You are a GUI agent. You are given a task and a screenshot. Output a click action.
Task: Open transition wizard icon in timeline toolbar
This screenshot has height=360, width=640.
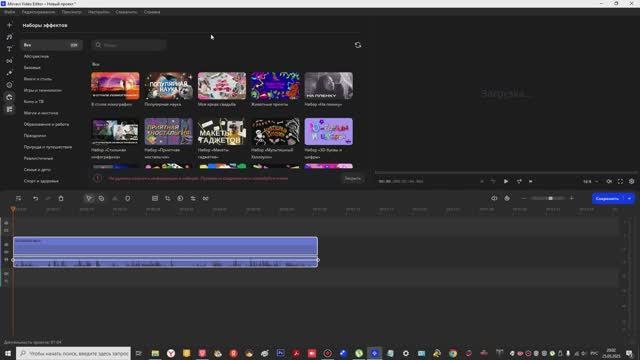tap(206, 198)
